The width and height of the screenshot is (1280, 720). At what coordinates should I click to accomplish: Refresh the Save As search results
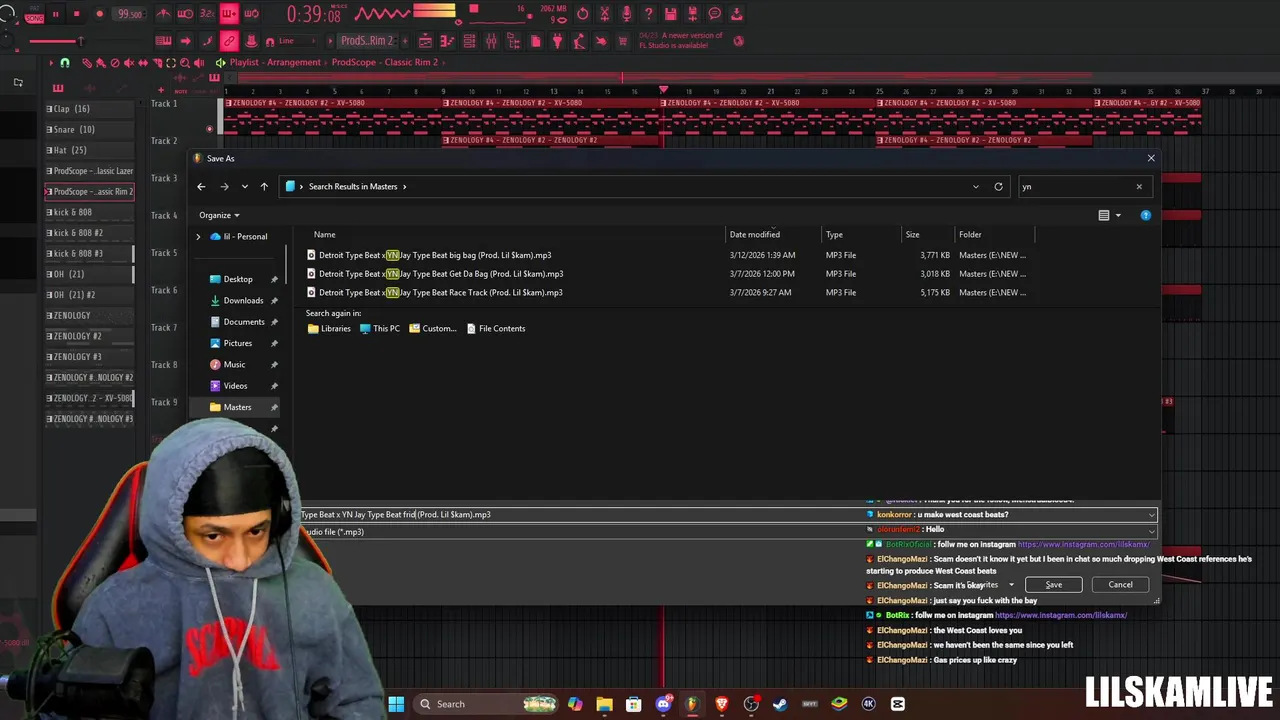click(x=998, y=186)
